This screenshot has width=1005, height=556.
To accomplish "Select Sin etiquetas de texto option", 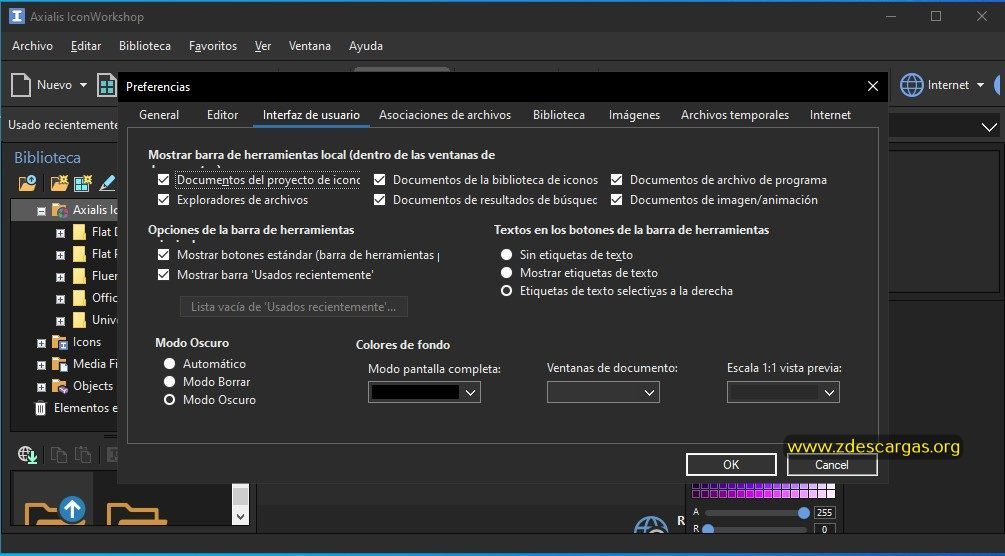I will pyautogui.click(x=506, y=255).
